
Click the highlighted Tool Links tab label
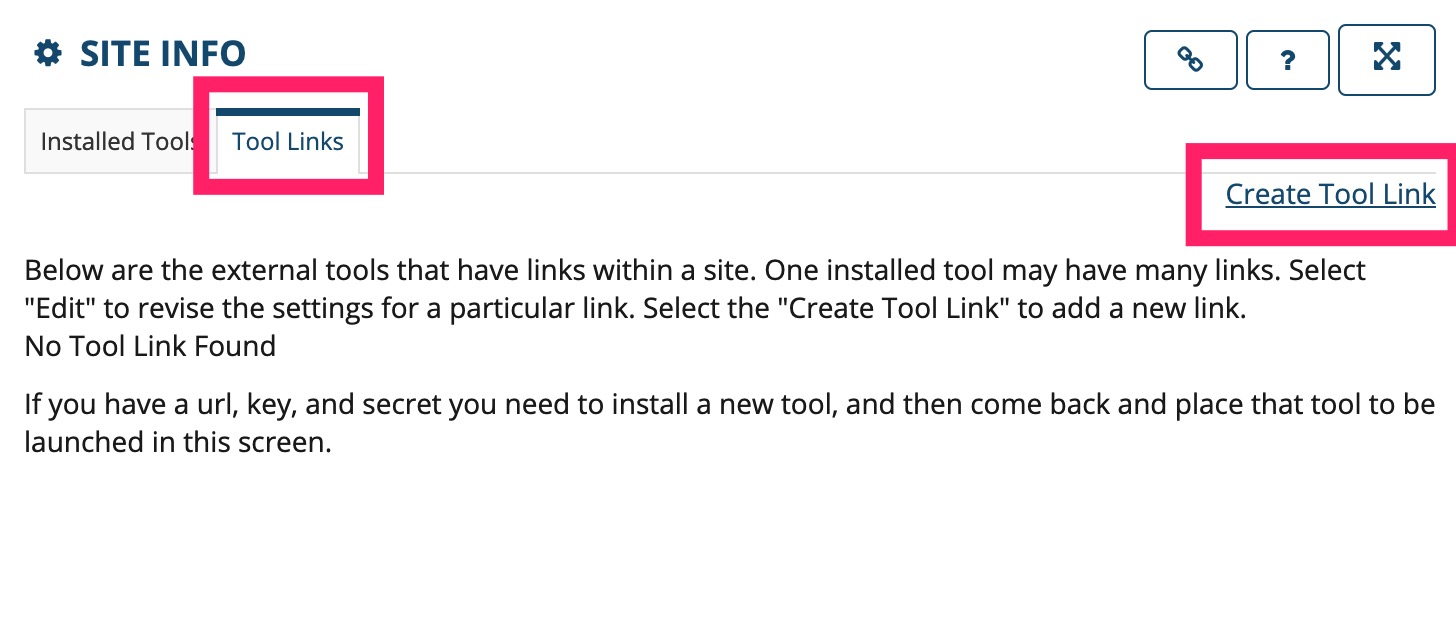point(288,142)
